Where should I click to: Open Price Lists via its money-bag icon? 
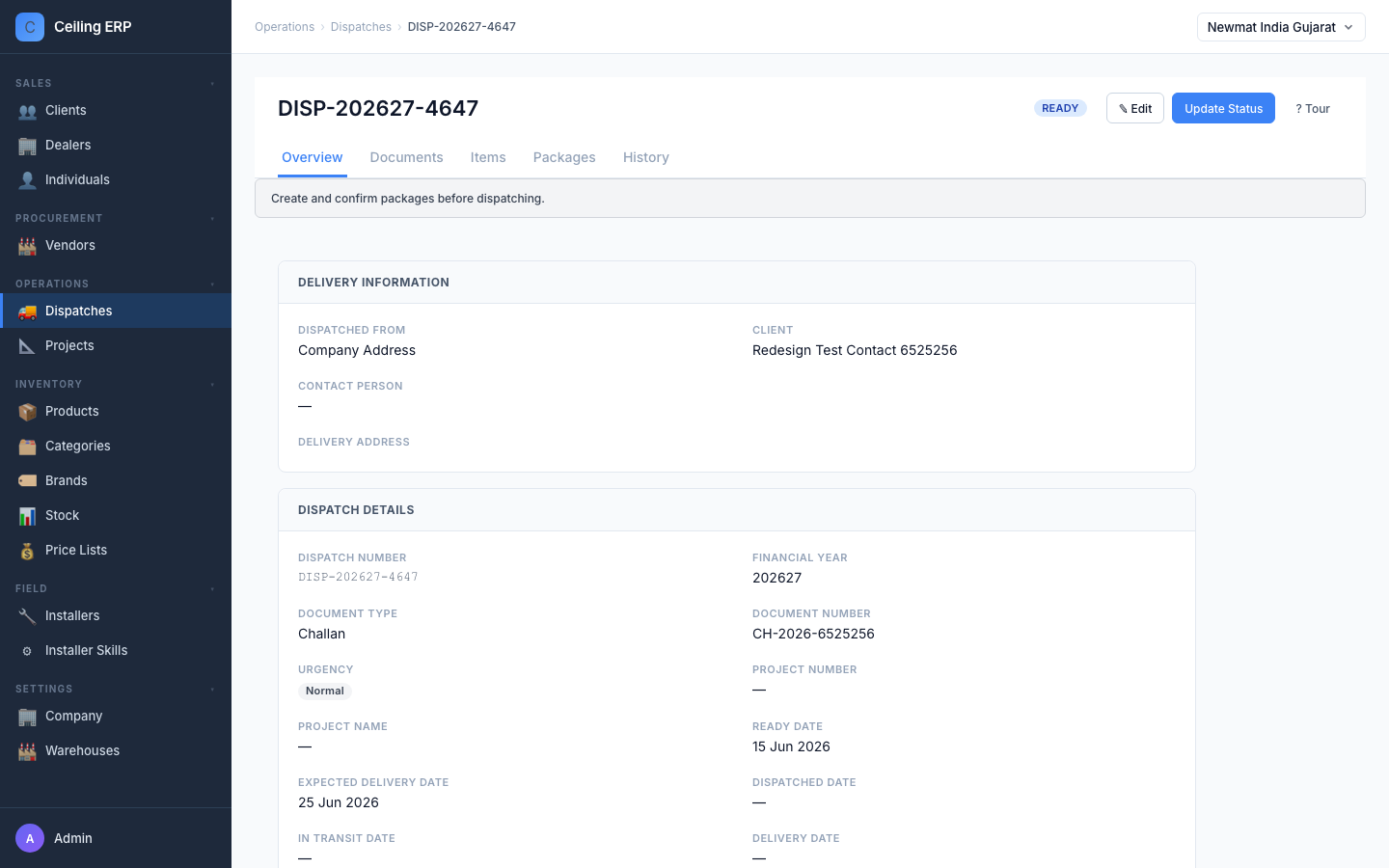pyautogui.click(x=27, y=551)
